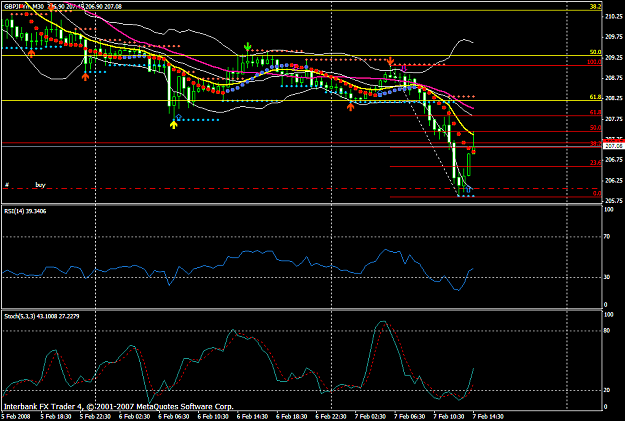625x421 pixels.
Task: Select the red 0.0 Fibonacci label
Action: [597, 193]
